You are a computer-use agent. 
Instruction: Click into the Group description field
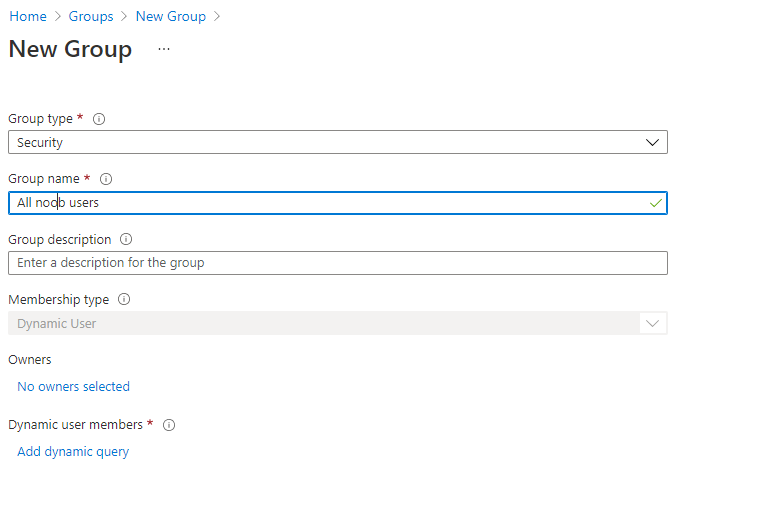click(338, 263)
